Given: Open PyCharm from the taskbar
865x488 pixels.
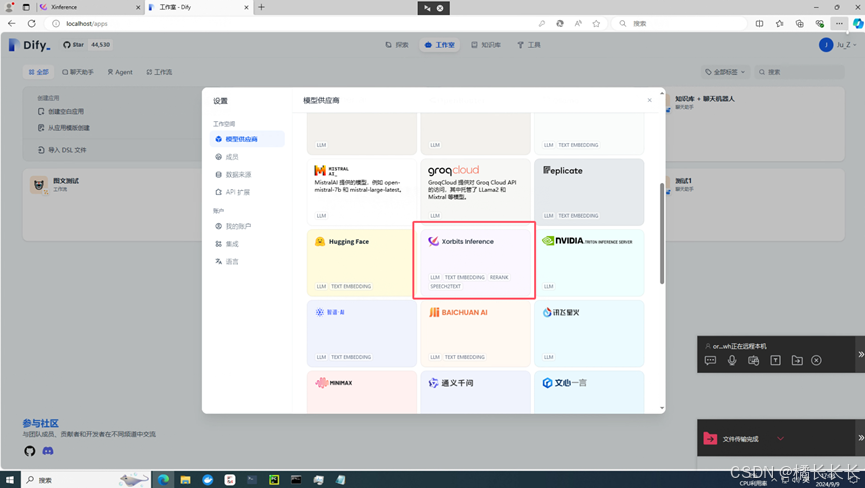Looking at the screenshot, I should tap(274, 480).
